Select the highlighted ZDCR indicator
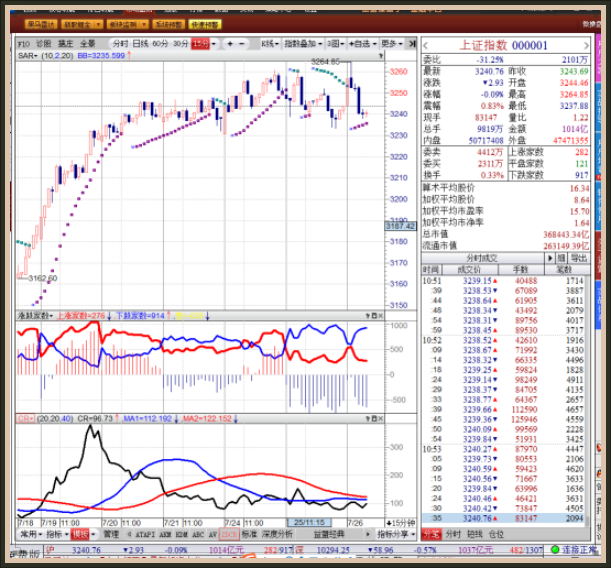Viewport: 611px width, 568px height. click(x=229, y=534)
